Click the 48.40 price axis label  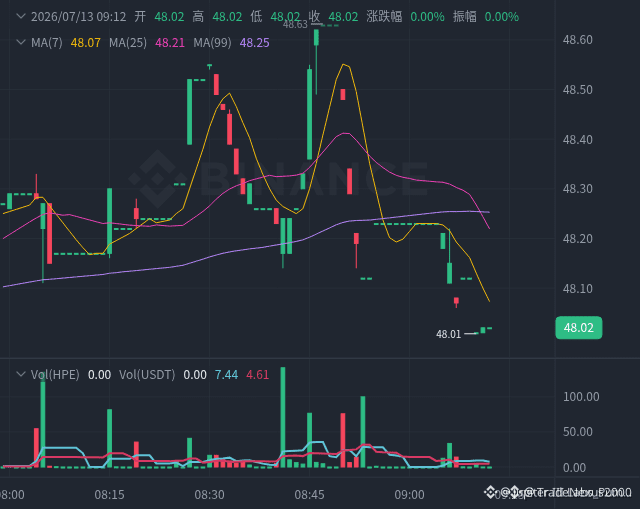[x=578, y=140]
